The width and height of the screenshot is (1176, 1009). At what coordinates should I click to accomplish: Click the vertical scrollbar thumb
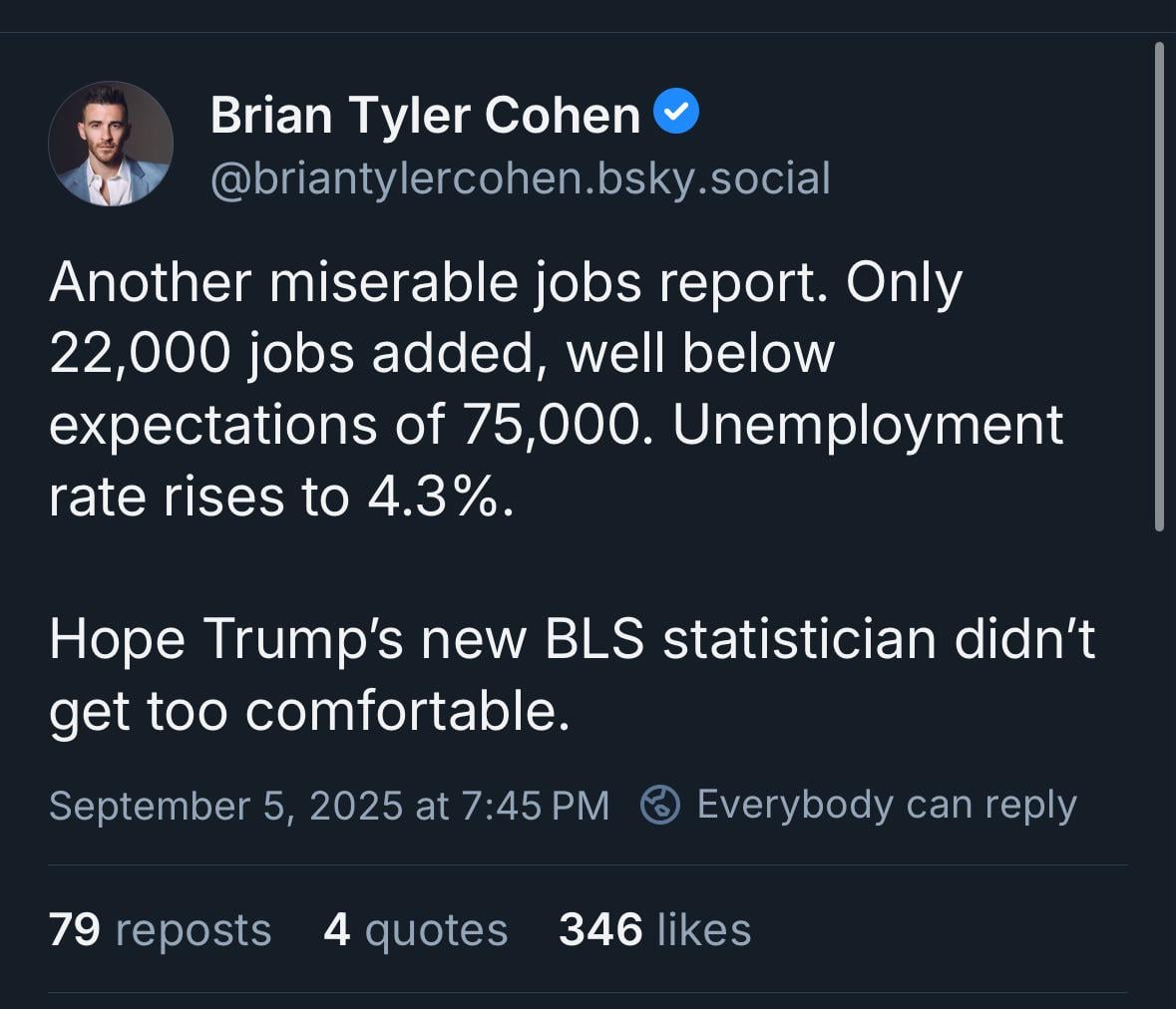click(x=1159, y=286)
